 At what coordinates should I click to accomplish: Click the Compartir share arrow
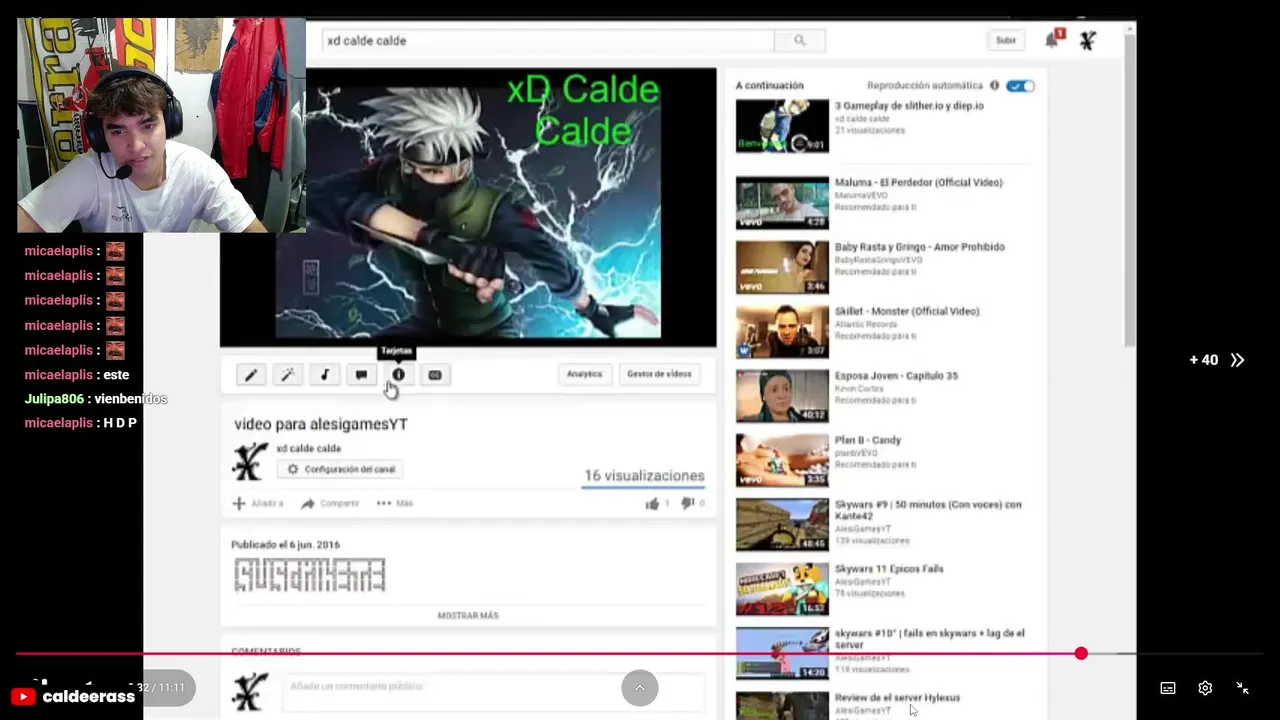tap(308, 503)
